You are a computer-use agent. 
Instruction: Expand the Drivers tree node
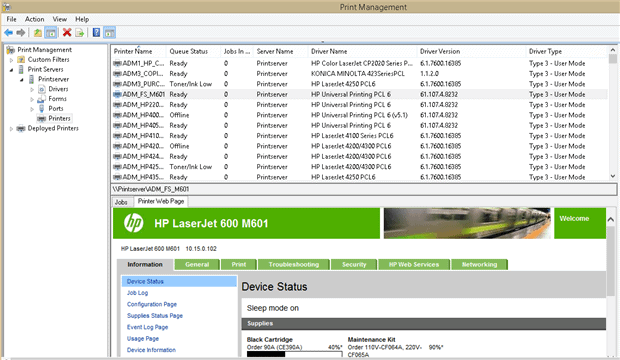(32, 89)
